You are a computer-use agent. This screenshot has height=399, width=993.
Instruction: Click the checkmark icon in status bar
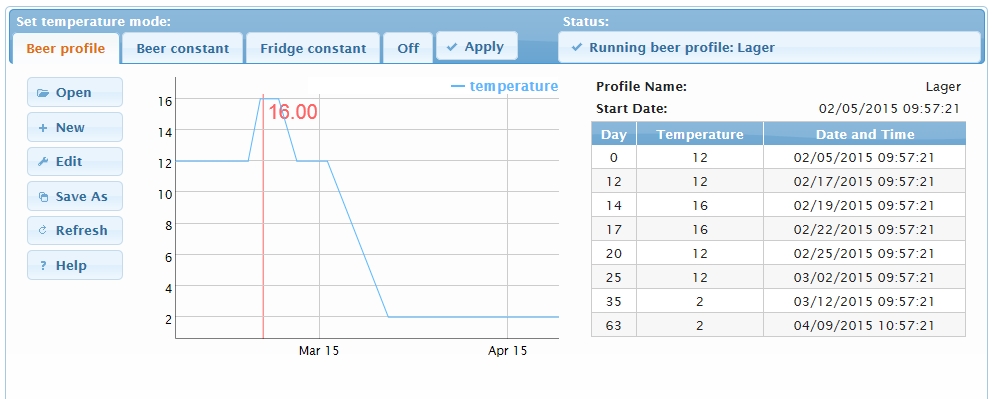[x=576, y=48]
